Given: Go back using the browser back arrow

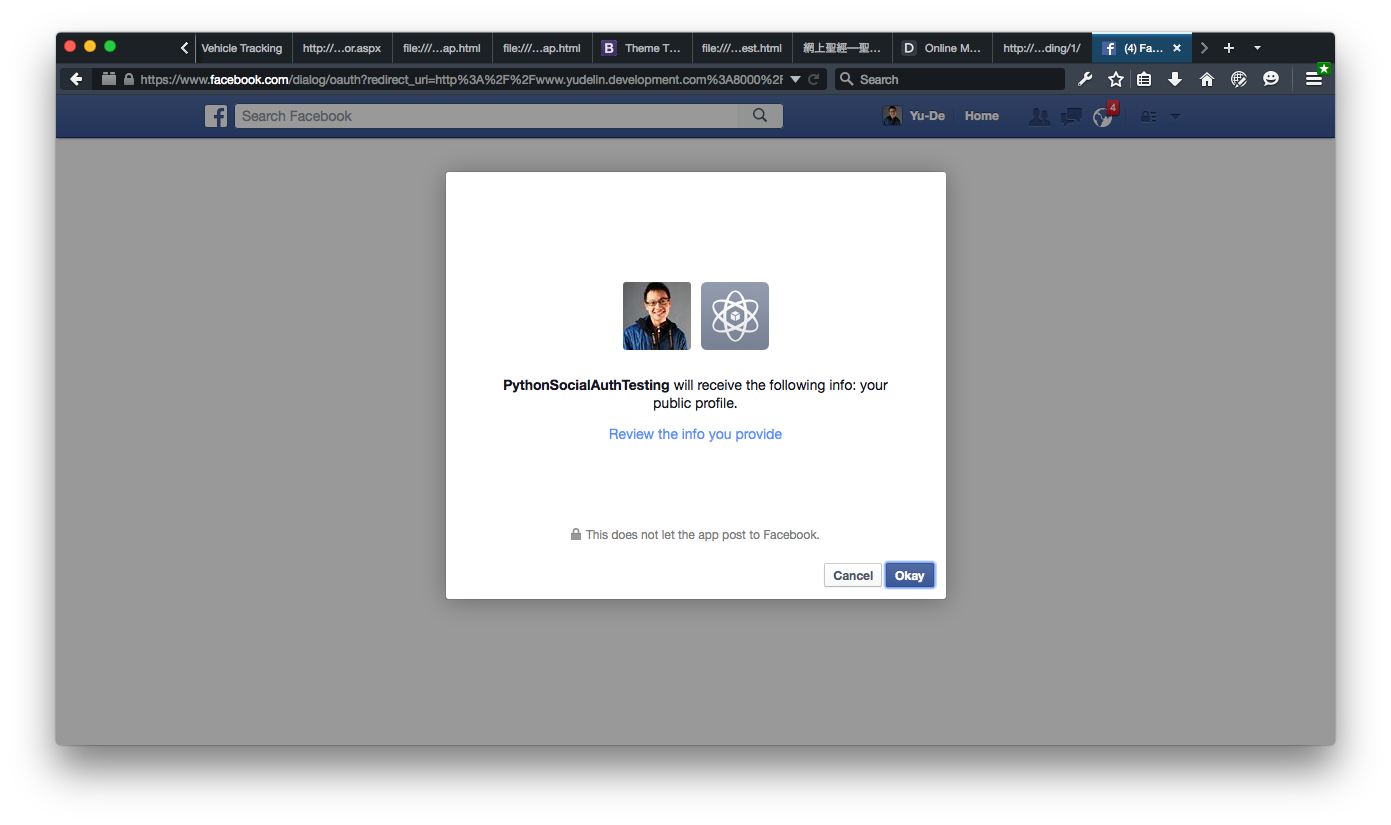Looking at the screenshot, I should tap(76, 79).
